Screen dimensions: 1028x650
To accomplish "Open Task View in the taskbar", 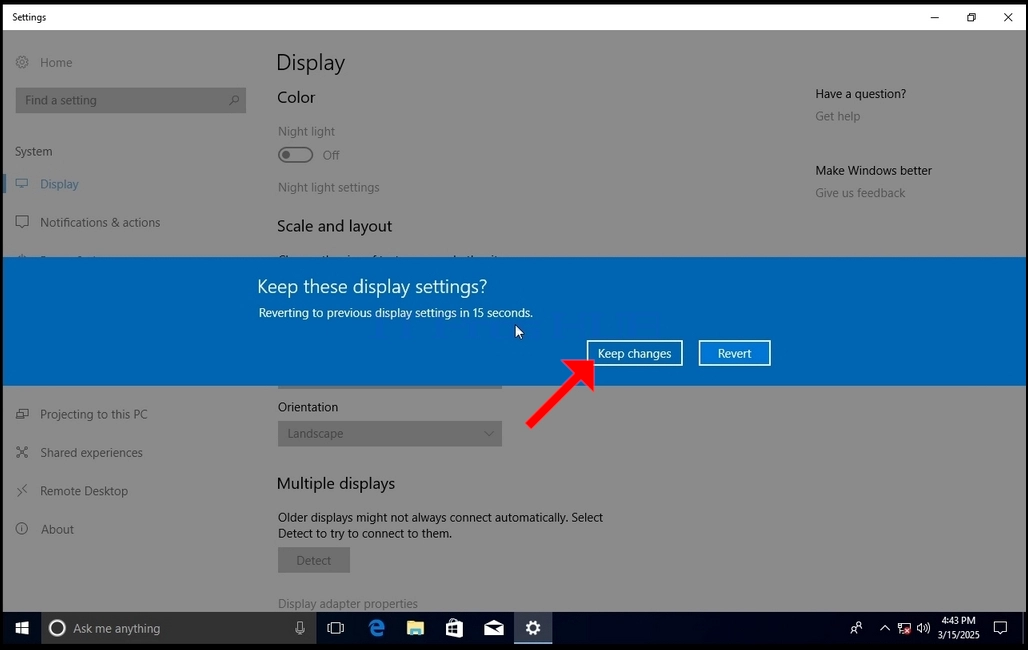I will (335, 628).
